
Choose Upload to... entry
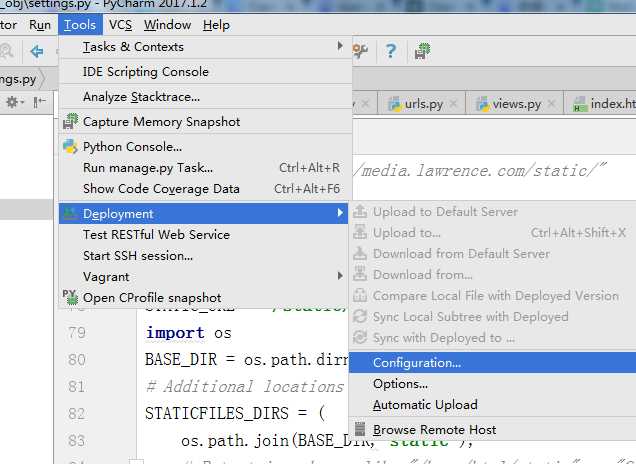pyautogui.click(x=493, y=233)
